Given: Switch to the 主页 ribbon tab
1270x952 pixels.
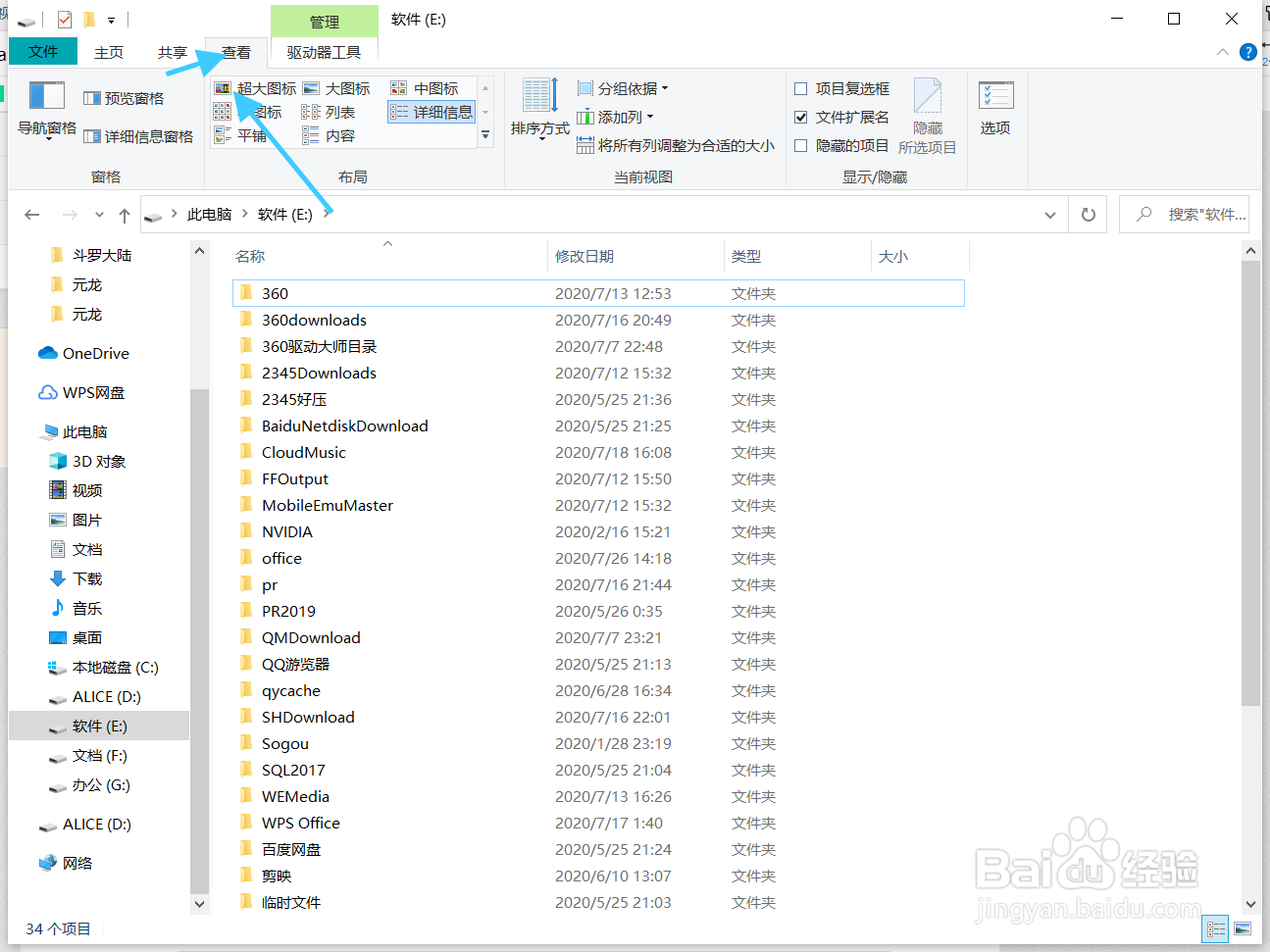Looking at the screenshot, I should tap(108, 52).
